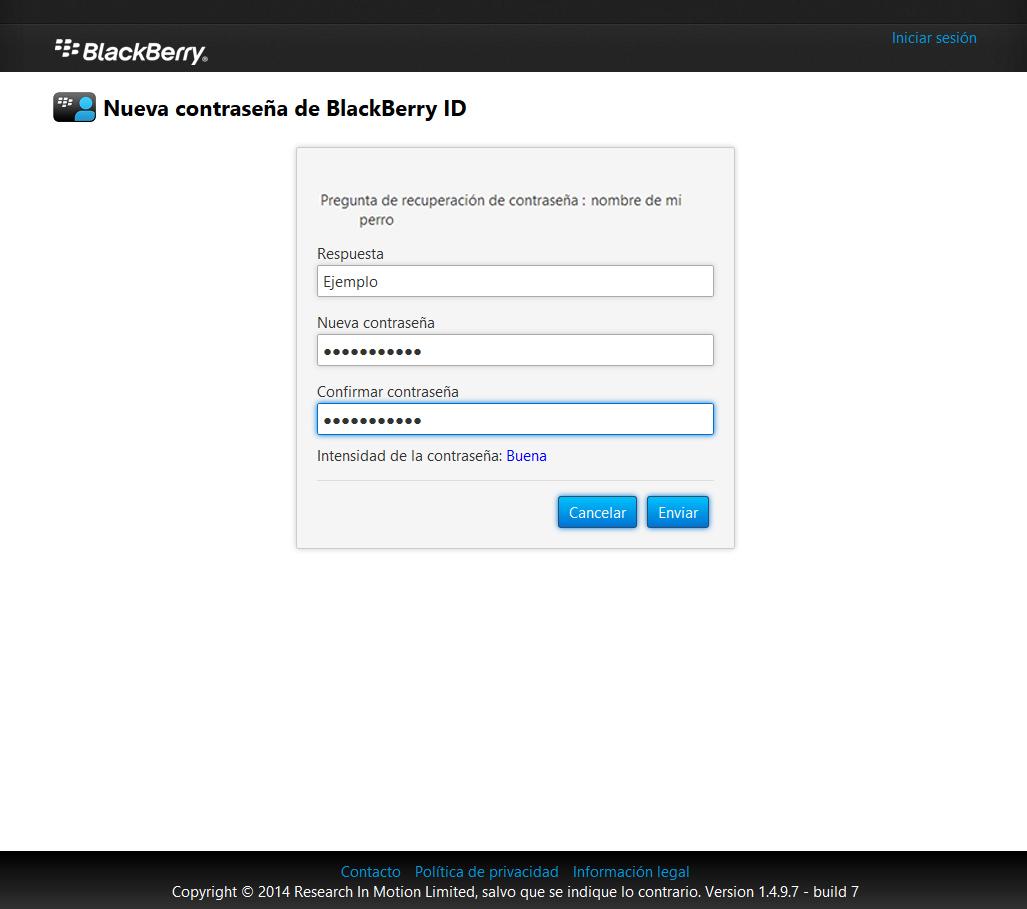Select the Respuesta input containing Ejemplo
Image resolution: width=1027 pixels, height=909 pixels.
click(x=515, y=281)
